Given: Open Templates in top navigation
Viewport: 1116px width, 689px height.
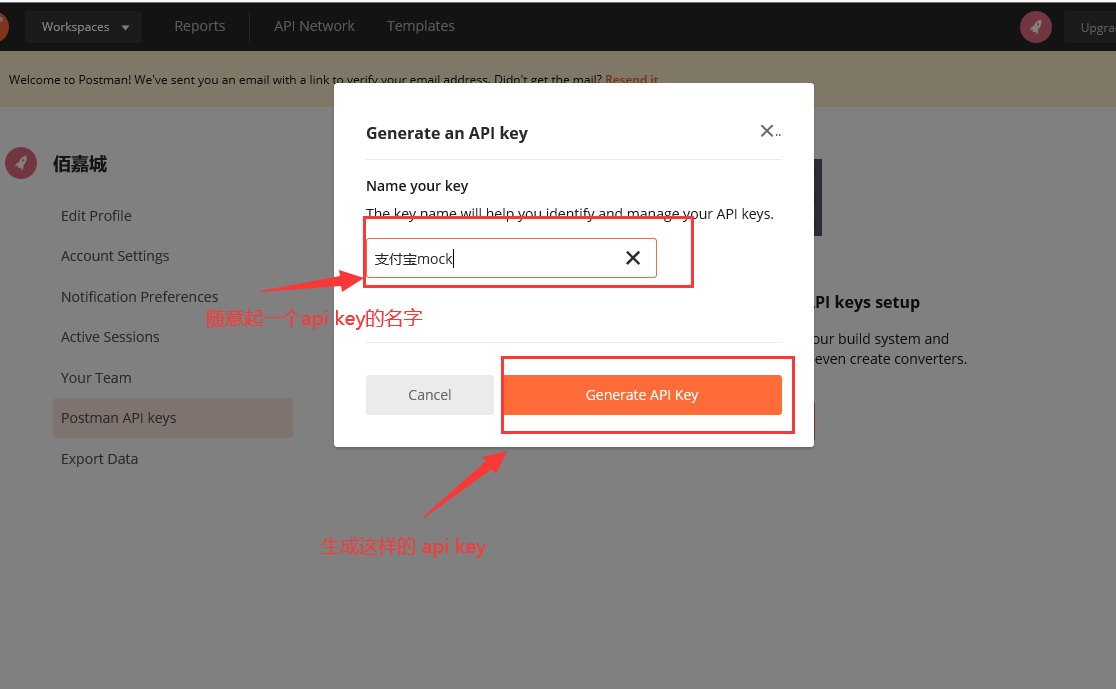Looking at the screenshot, I should click(421, 26).
